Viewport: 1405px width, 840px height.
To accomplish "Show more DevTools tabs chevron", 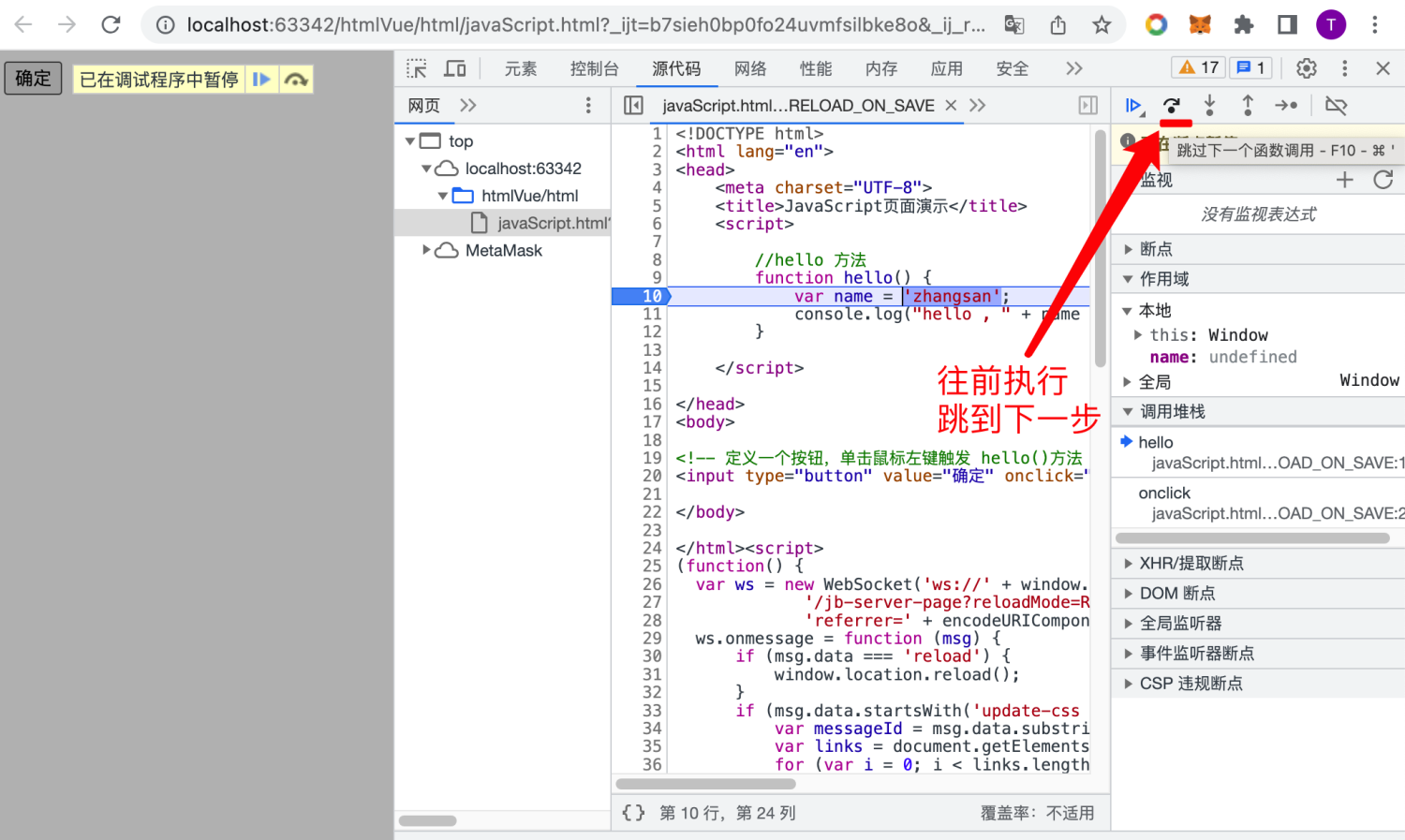I will pyautogui.click(x=1074, y=68).
